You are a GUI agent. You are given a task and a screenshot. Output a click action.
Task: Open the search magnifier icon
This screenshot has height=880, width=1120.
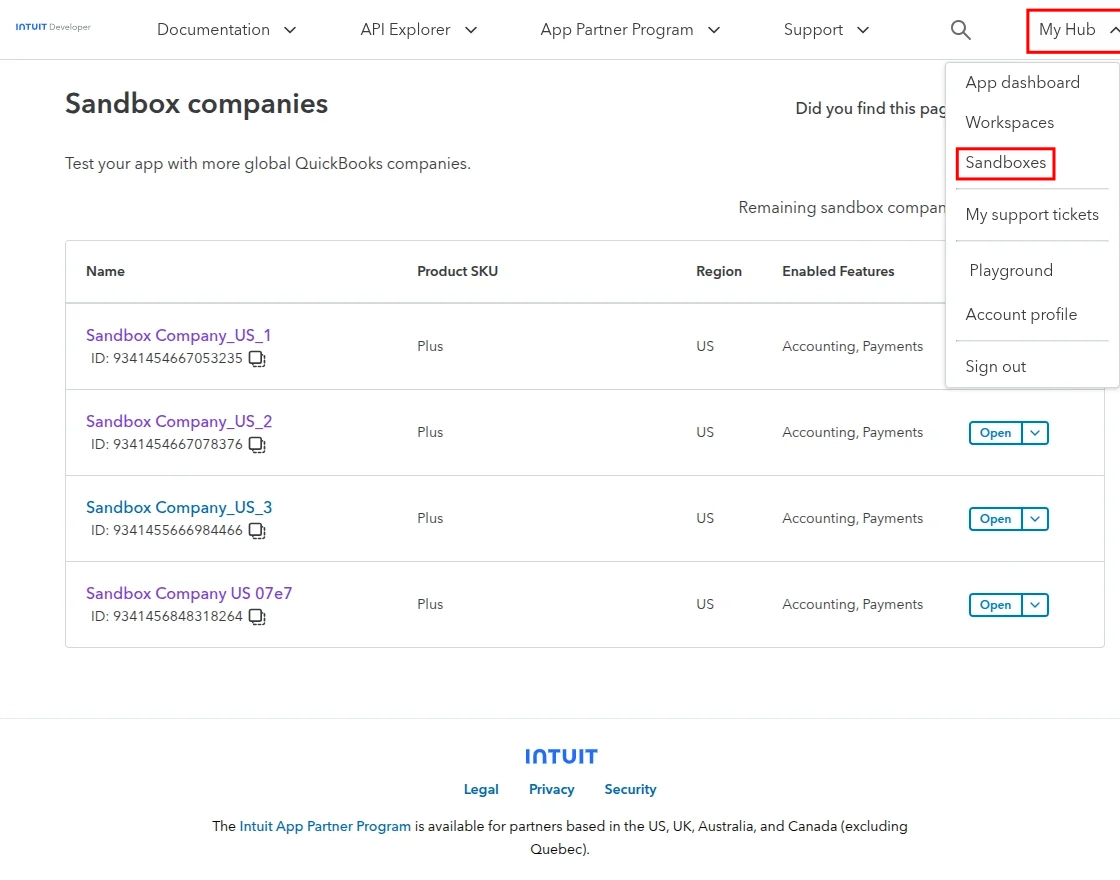tap(961, 30)
